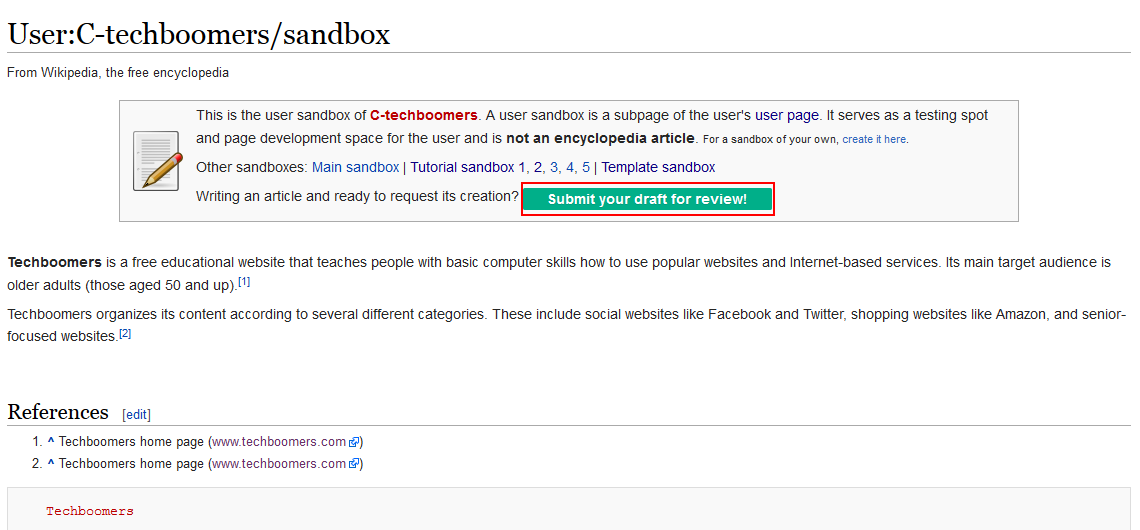Click the page title User:C-techboomers/sandbox
Screen dimensions: 1140x530
[x=198, y=34]
